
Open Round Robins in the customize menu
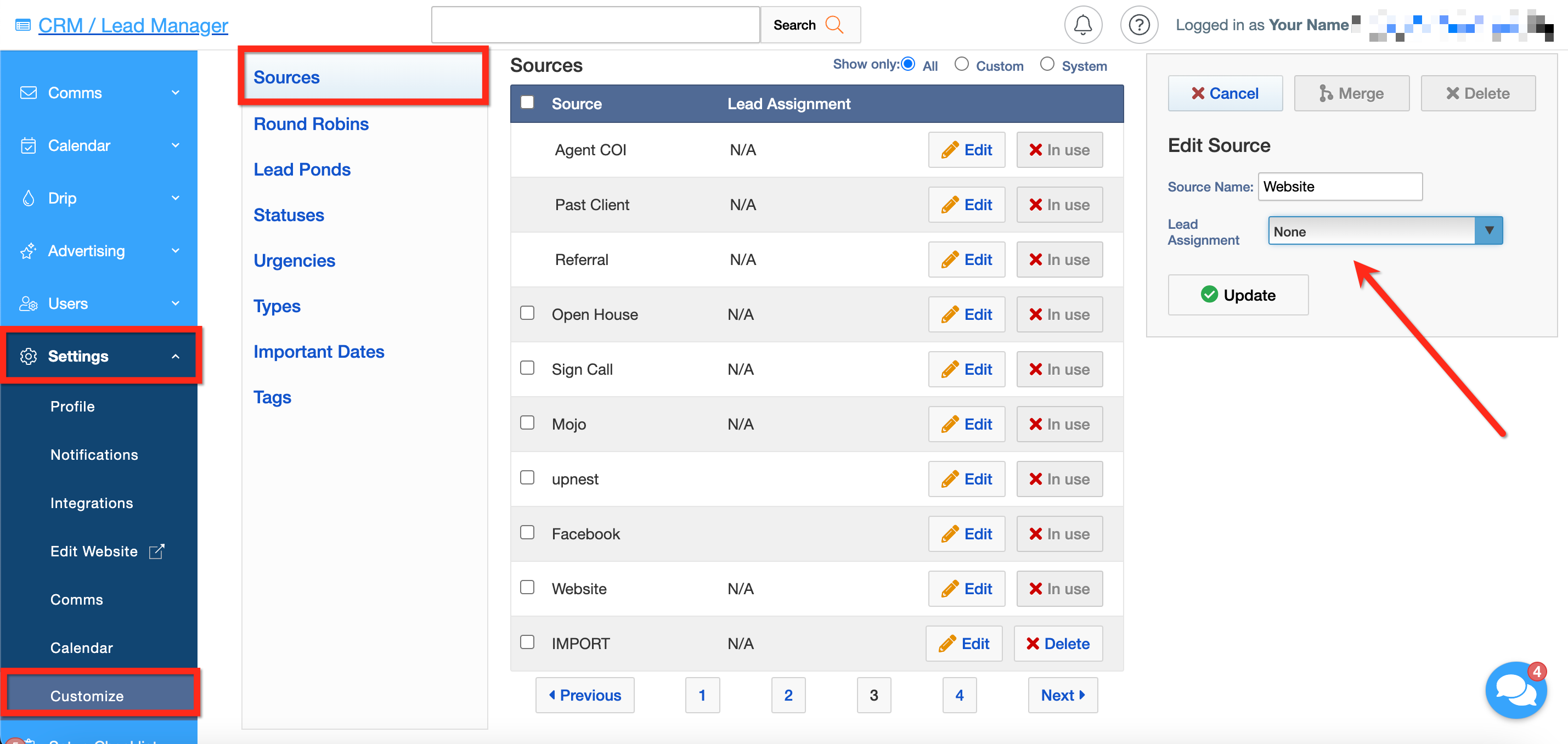click(311, 124)
